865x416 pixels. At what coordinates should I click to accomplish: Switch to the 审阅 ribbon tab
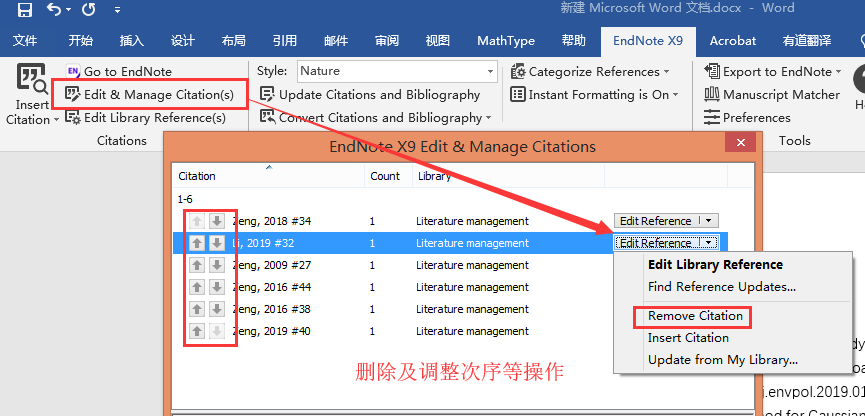(x=387, y=41)
